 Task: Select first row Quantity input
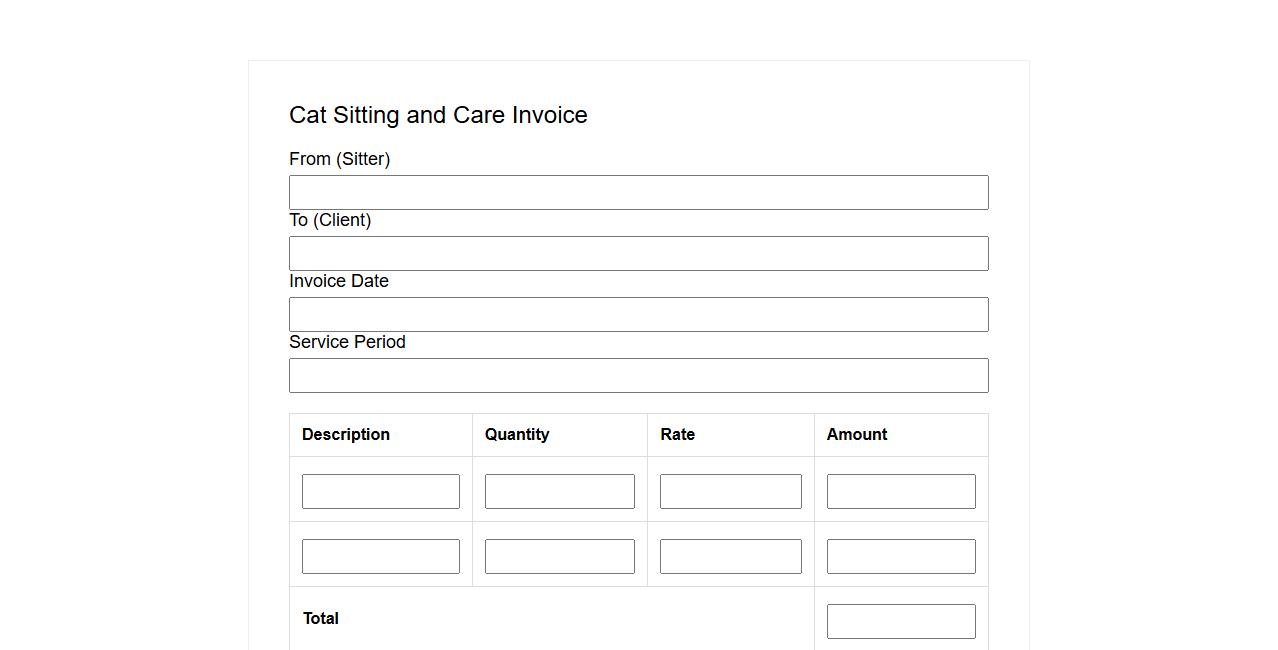click(x=559, y=492)
